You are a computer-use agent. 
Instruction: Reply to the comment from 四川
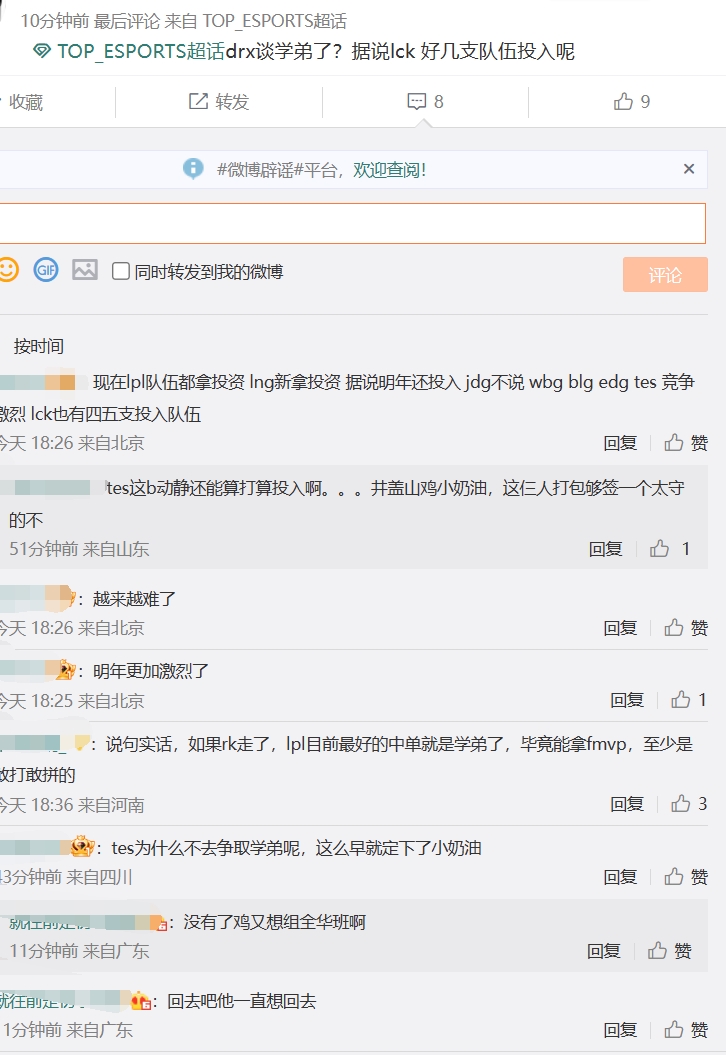pos(620,877)
